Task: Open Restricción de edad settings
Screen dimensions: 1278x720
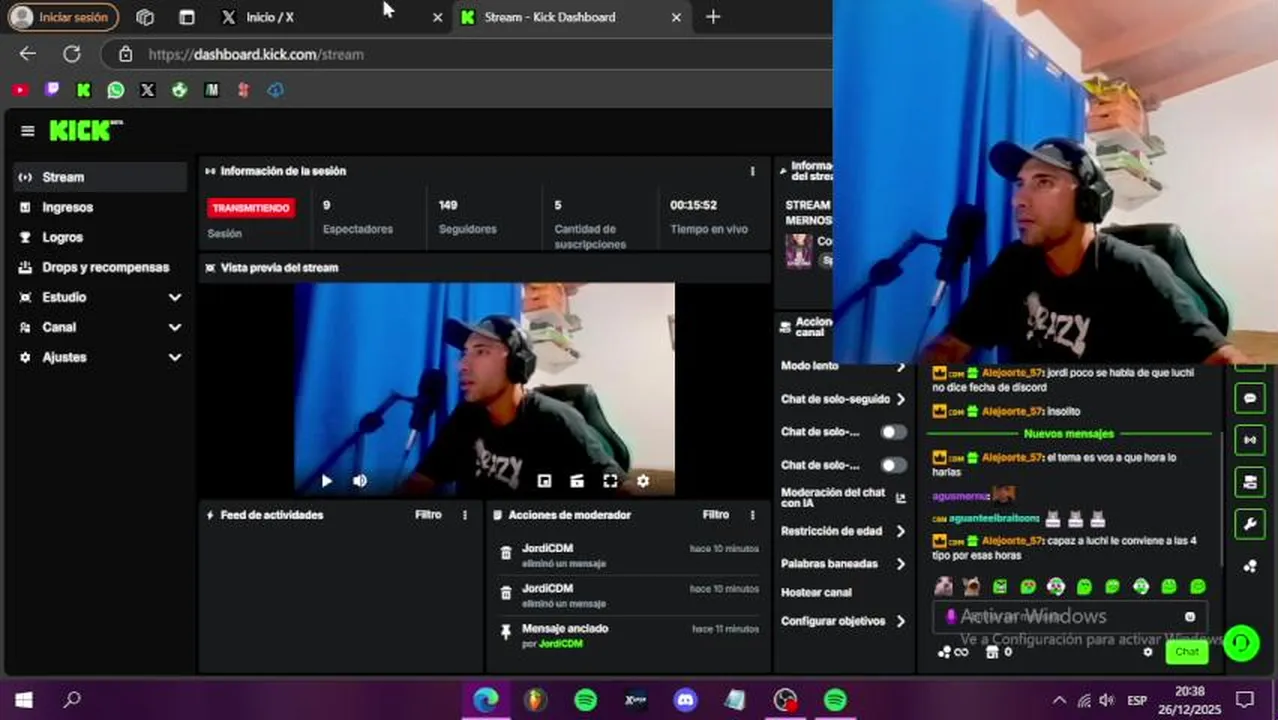Action: 844,531
